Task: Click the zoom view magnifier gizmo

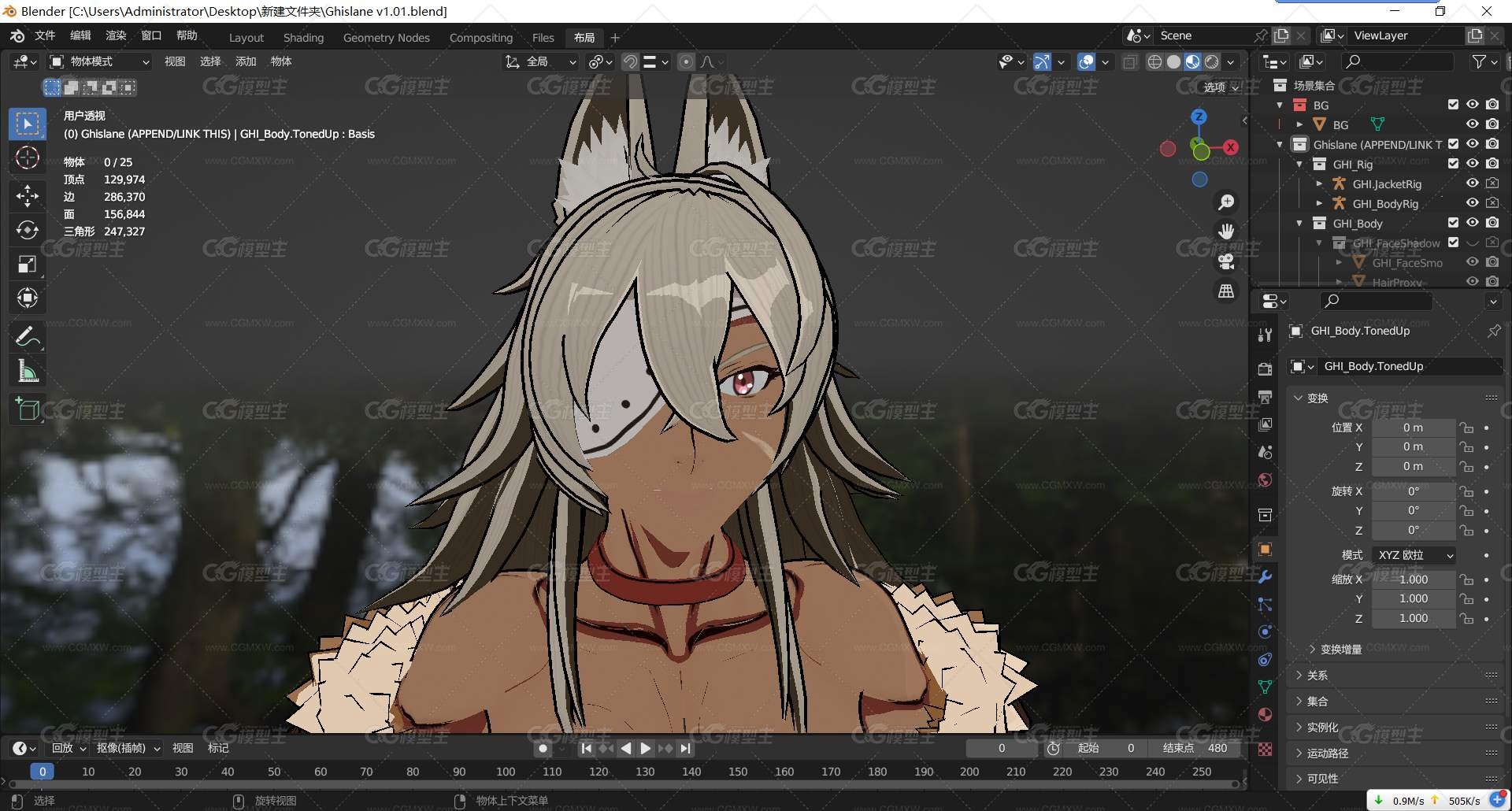Action: click(x=1226, y=202)
